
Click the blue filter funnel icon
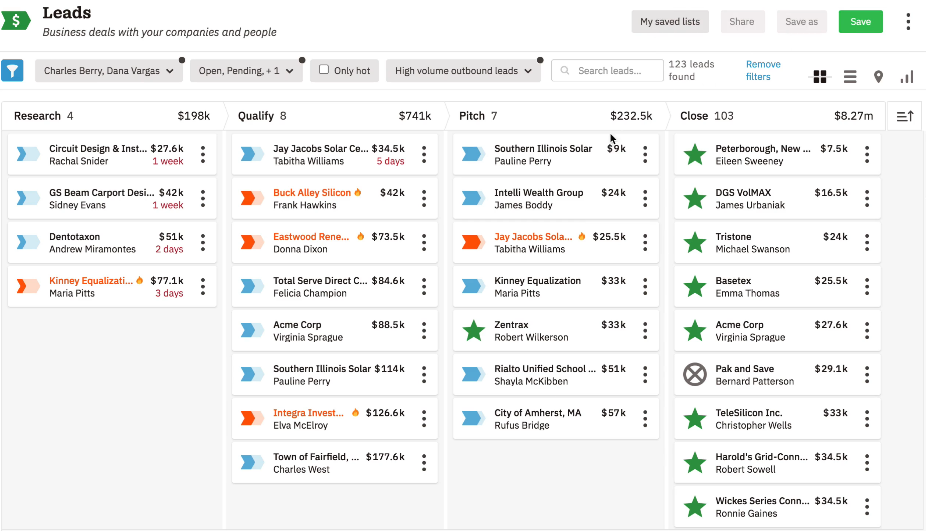pyautogui.click(x=12, y=70)
